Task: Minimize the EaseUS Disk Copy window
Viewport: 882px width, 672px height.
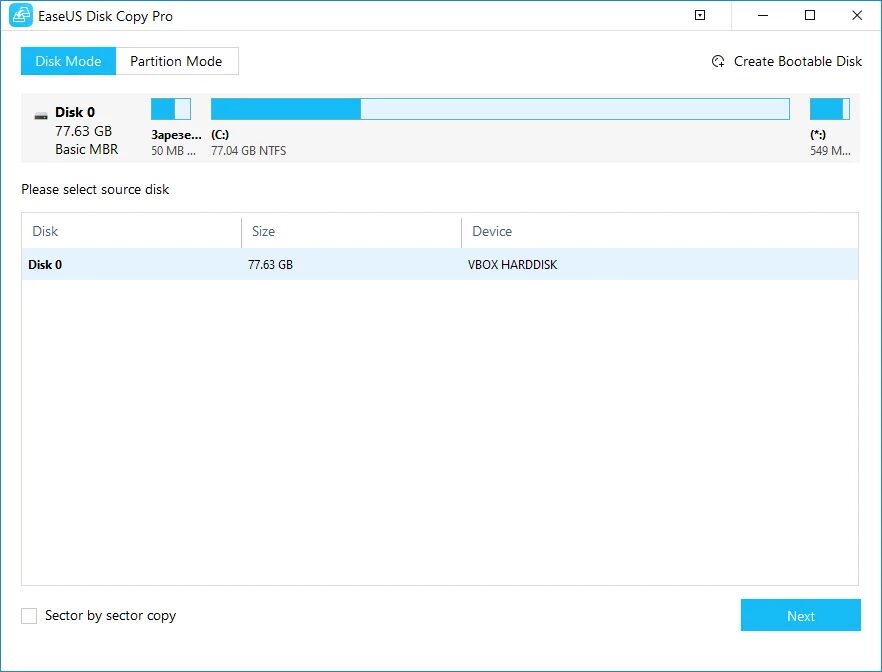Action: (x=763, y=15)
